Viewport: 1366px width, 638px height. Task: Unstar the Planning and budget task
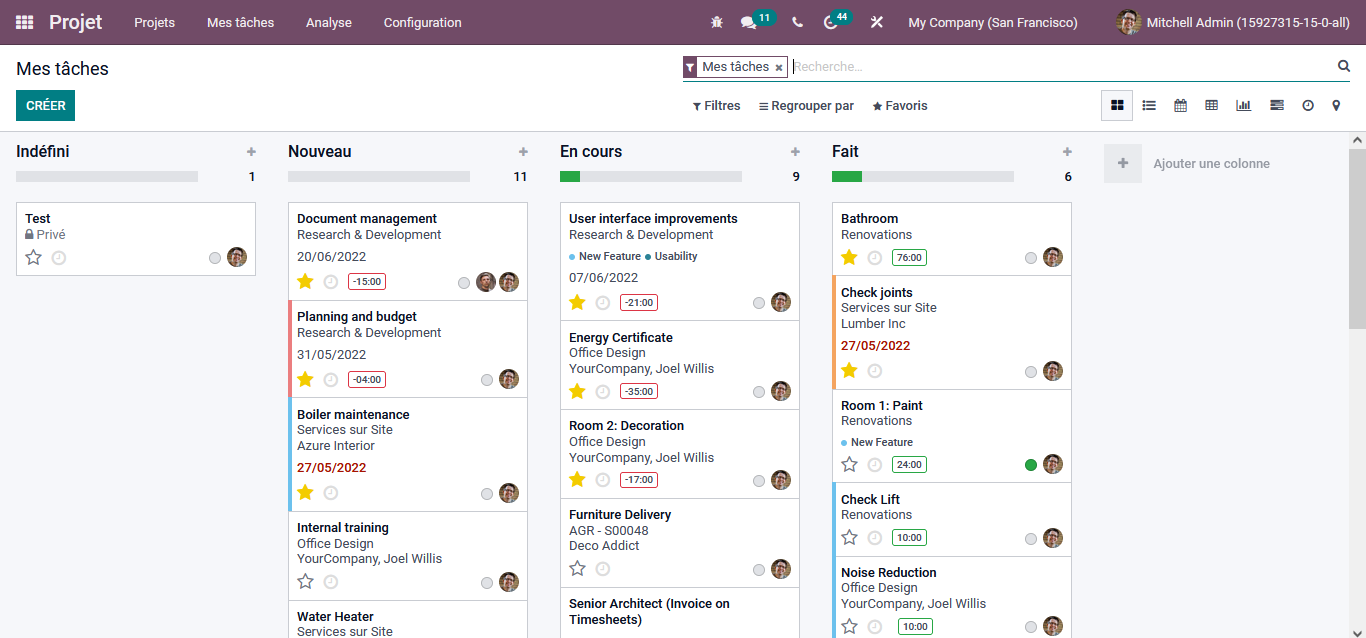point(305,379)
